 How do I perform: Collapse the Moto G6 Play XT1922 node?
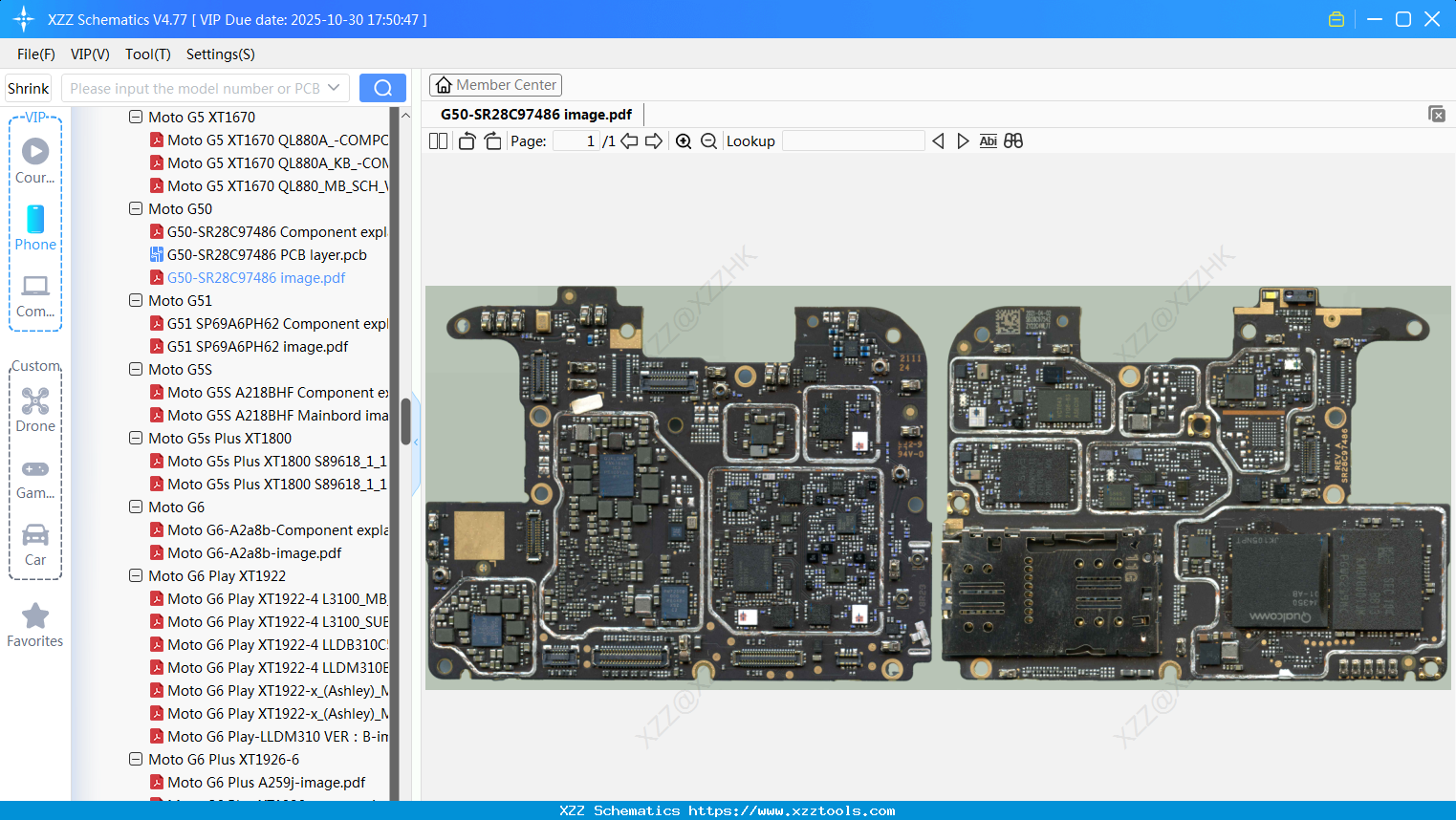(135, 575)
